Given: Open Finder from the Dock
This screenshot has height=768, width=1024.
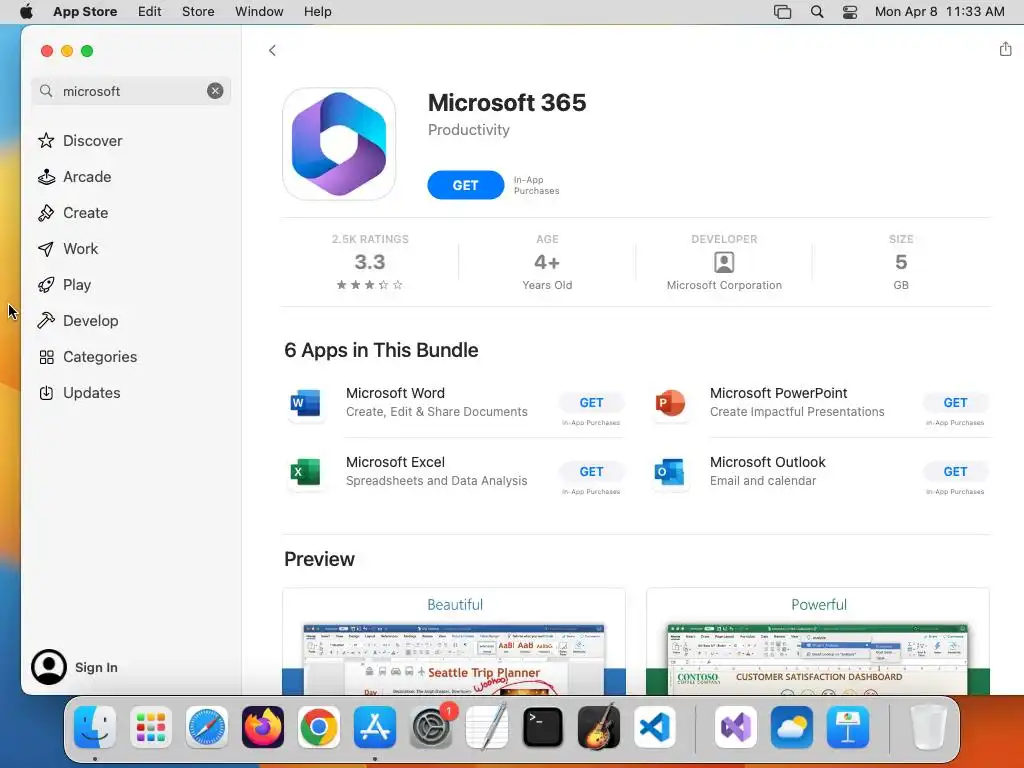Looking at the screenshot, I should 95,727.
